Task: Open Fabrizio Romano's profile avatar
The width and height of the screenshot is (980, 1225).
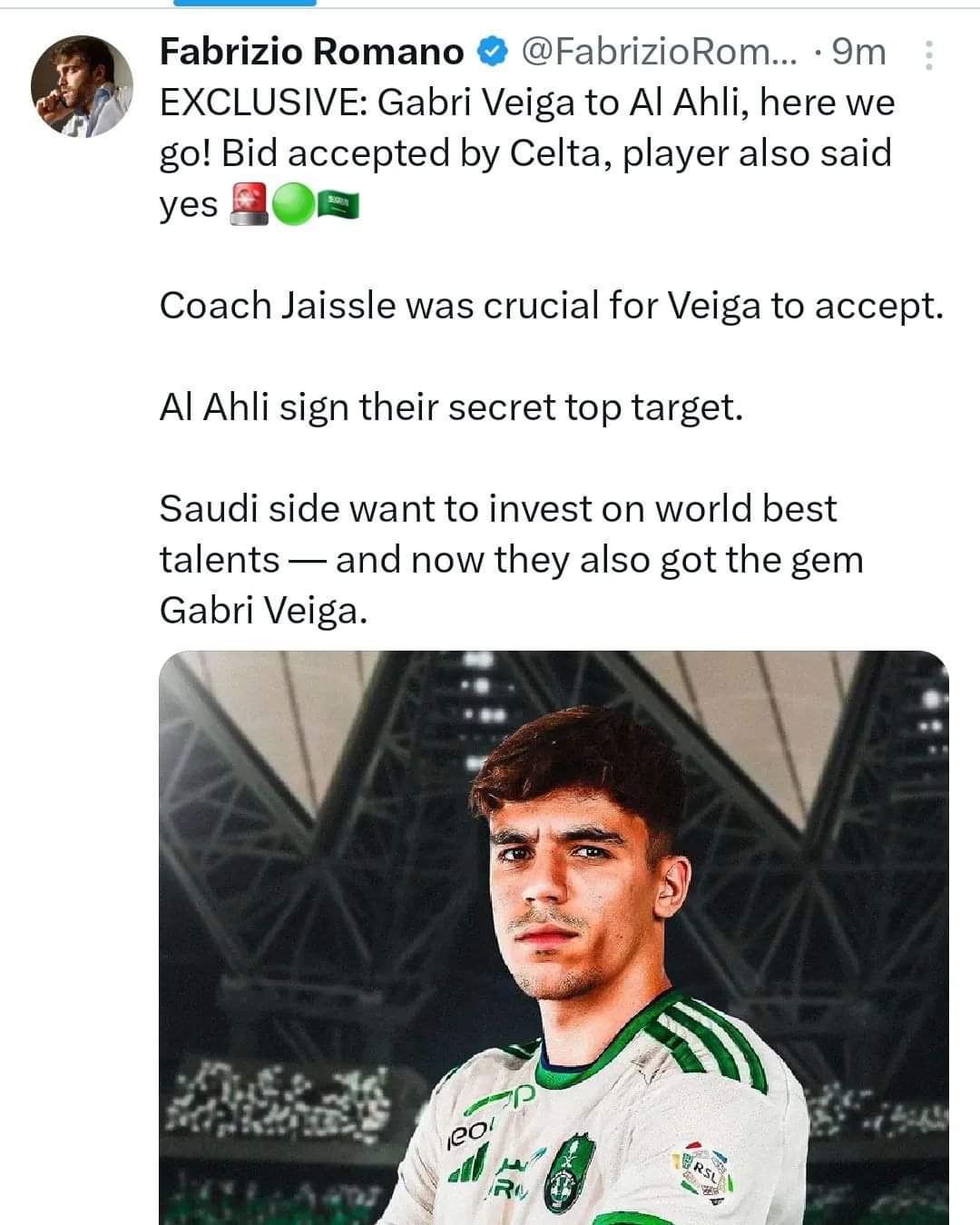Action: coord(82,87)
